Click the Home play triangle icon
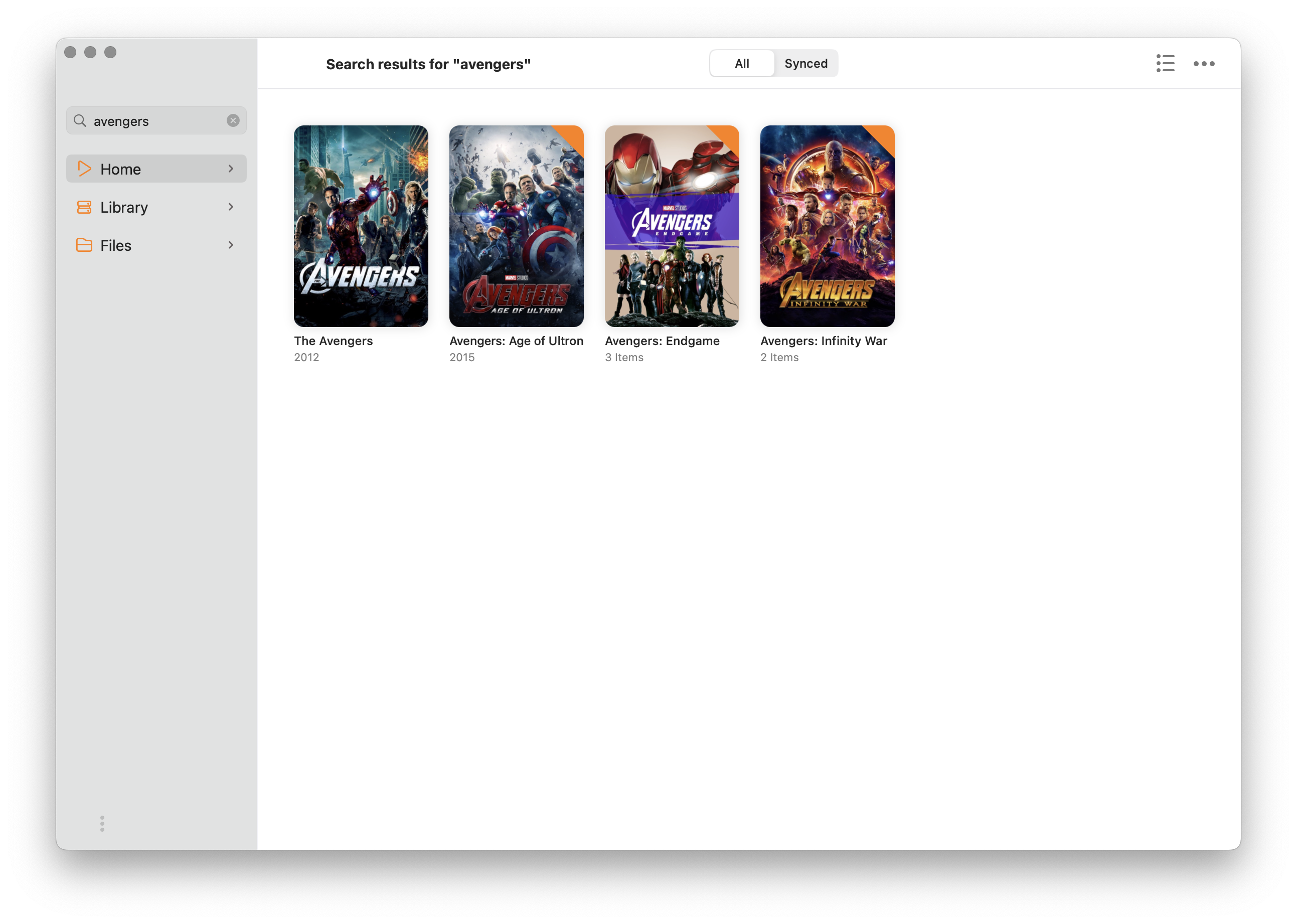The image size is (1297, 924). pyautogui.click(x=84, y=169)
